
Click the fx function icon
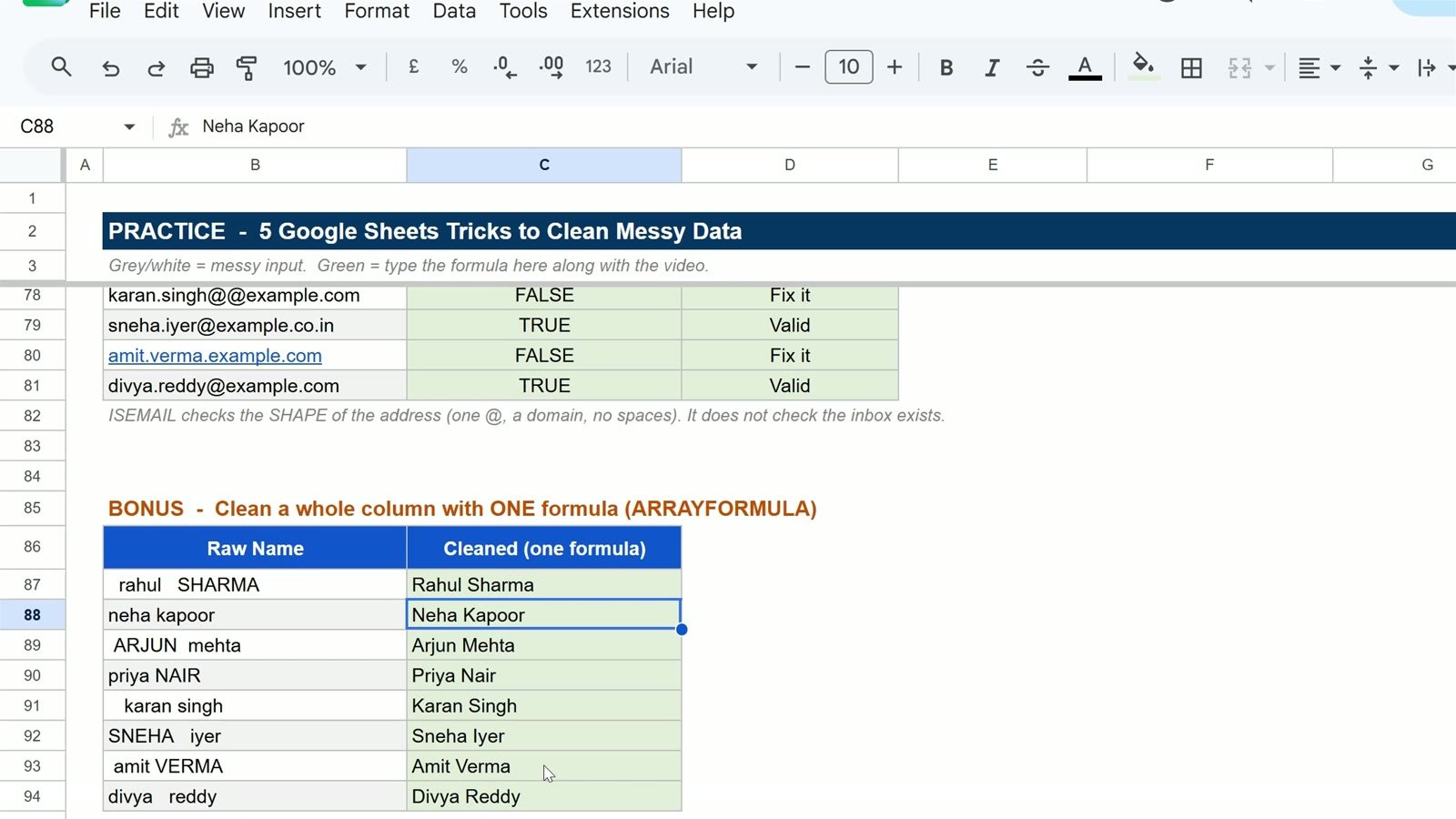pyautogui.click(x=178, y=127)
